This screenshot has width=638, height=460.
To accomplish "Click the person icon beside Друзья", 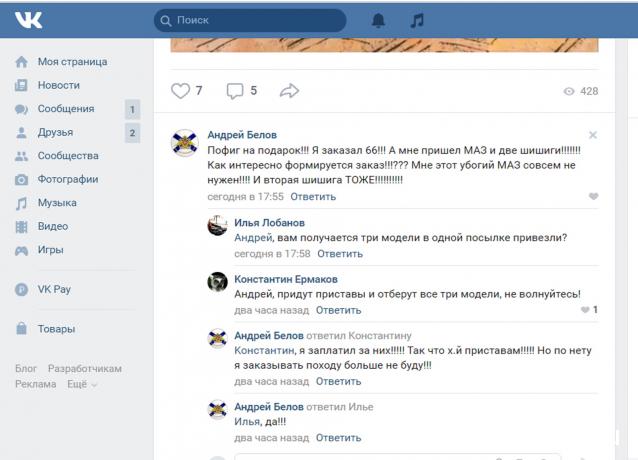I will point(21,133).
